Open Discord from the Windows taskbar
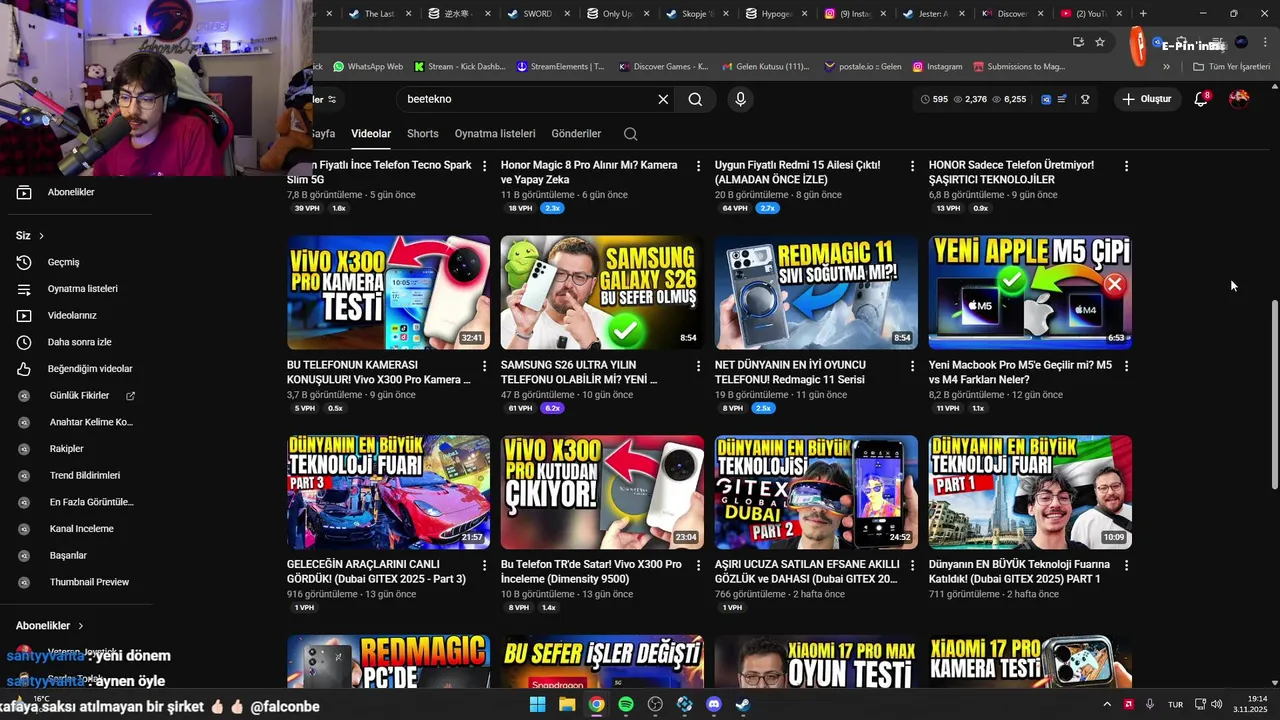Image resolution: width=1280 pixels, height=720 pixels. (714, 704)
